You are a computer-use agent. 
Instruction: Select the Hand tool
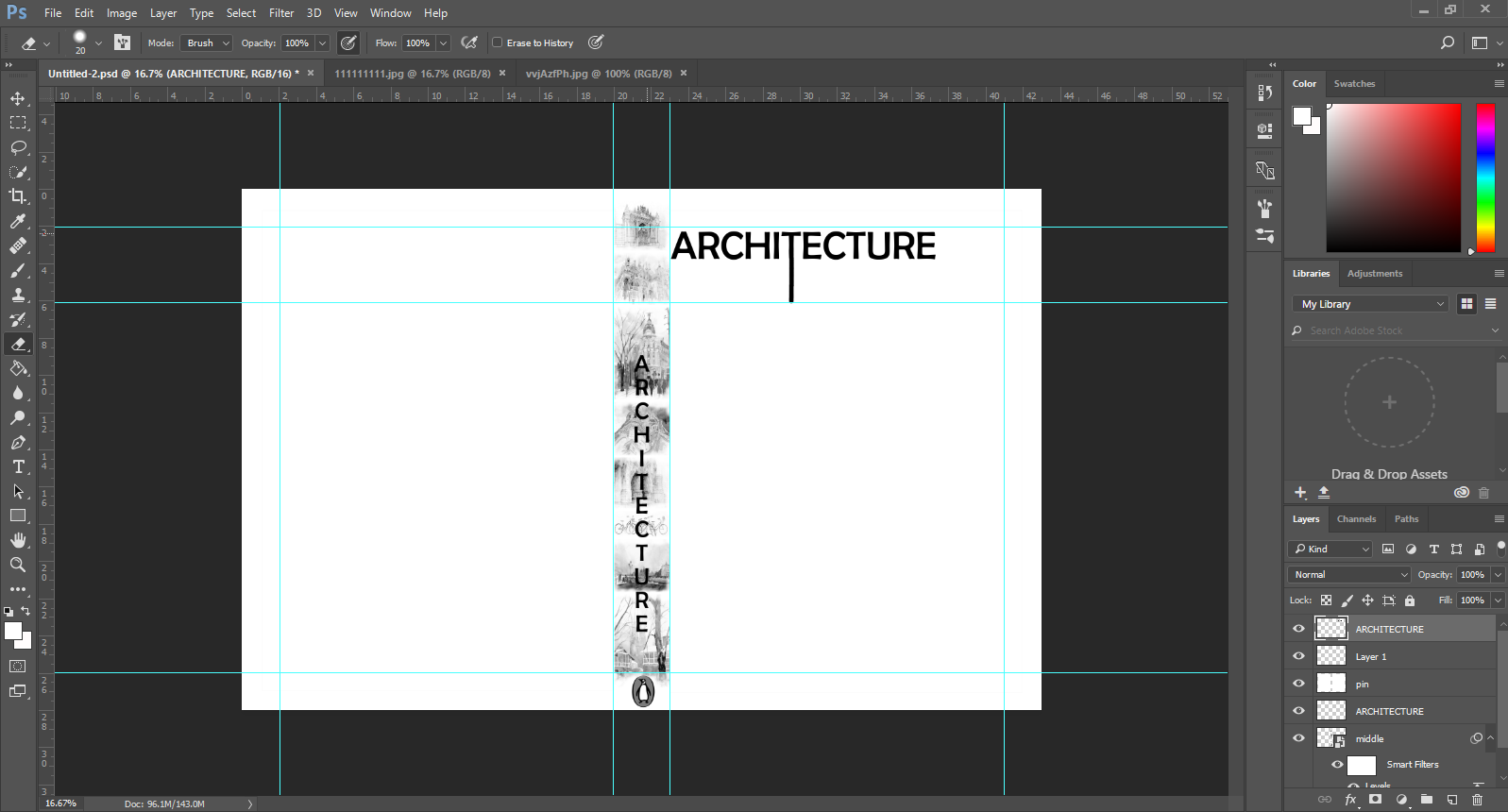(x=18, y=540)
